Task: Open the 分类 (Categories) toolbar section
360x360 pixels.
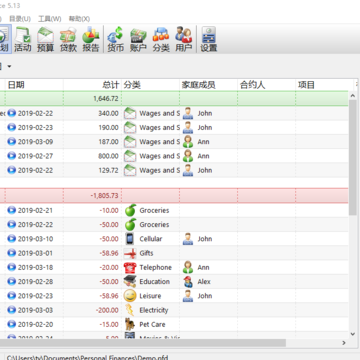Action: pyautogui.click(x=161, y=39)
